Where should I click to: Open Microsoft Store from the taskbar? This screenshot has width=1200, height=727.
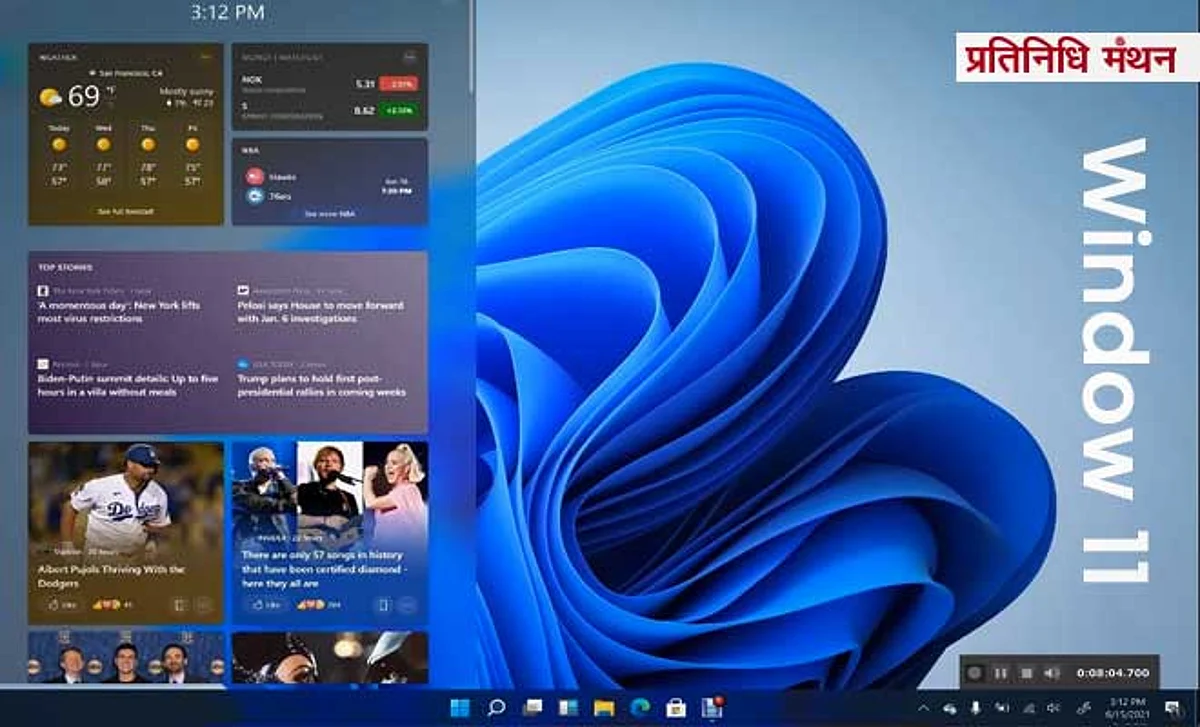tap(675, 707)
